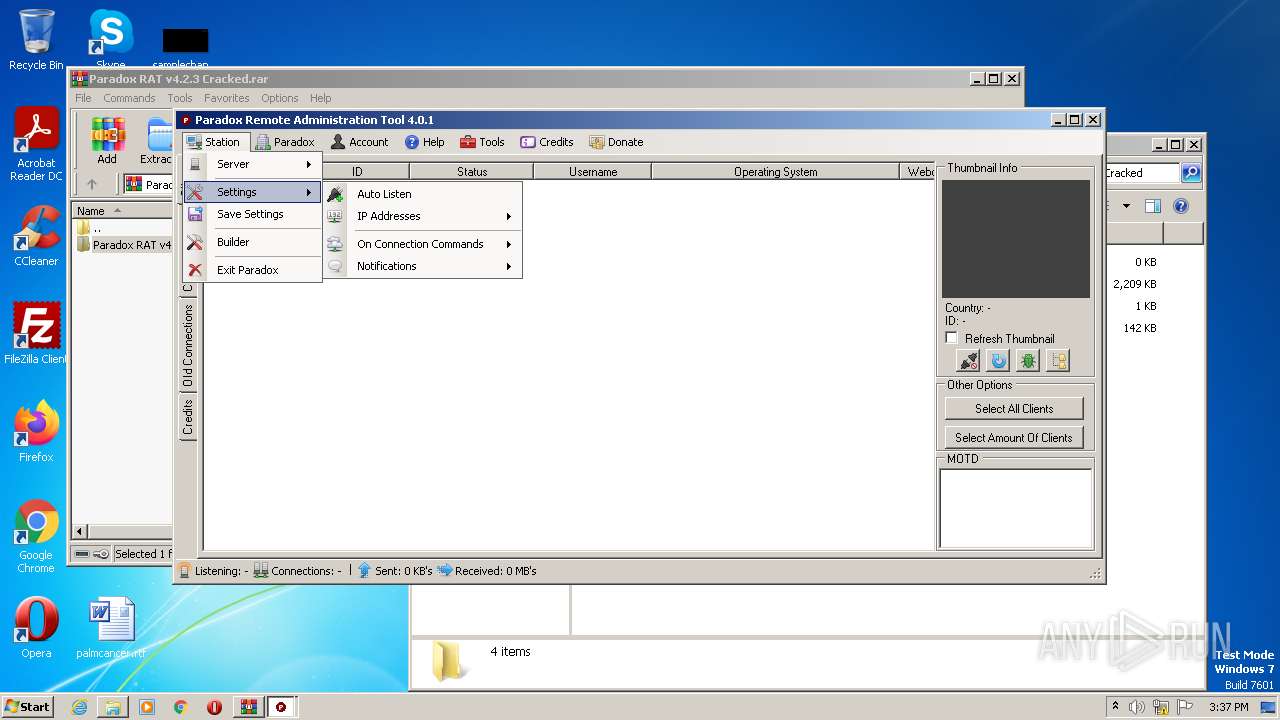Screen dimensions: 1280x720
Task: Open the Donate menu item
Action: pos(616,142)
